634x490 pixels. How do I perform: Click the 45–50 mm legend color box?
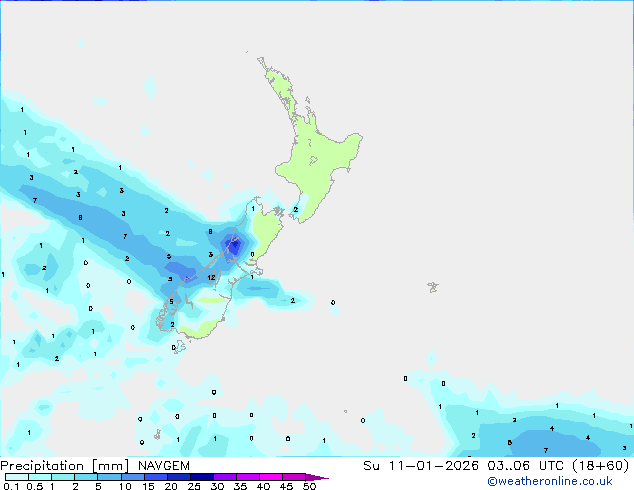click(294, 477)
